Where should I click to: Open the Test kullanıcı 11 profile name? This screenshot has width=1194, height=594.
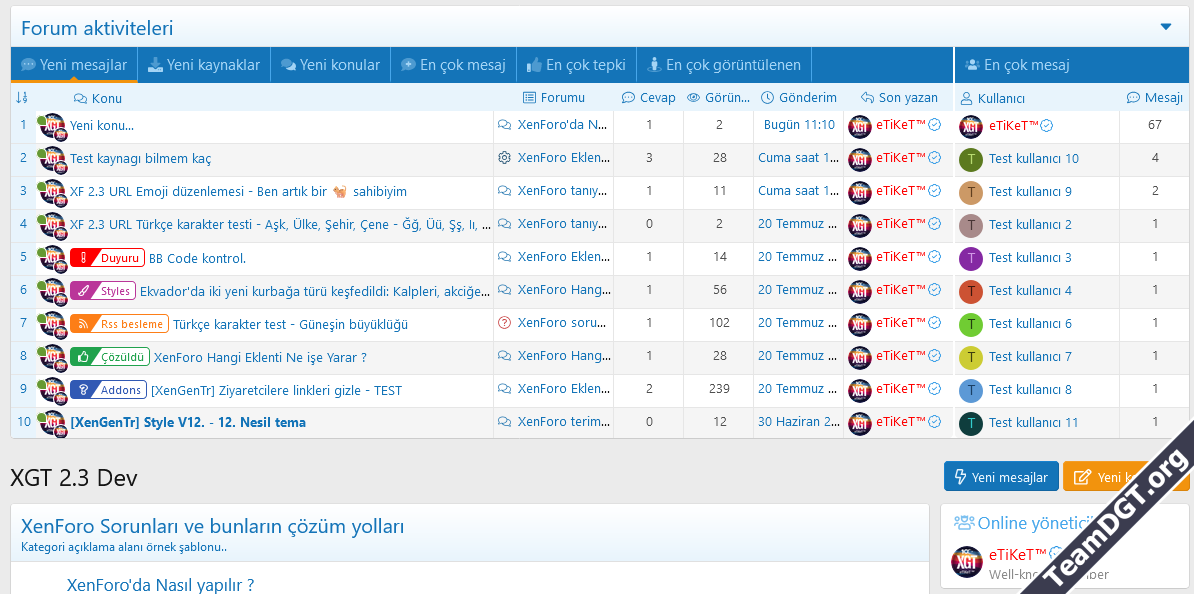click(1033, 422)
